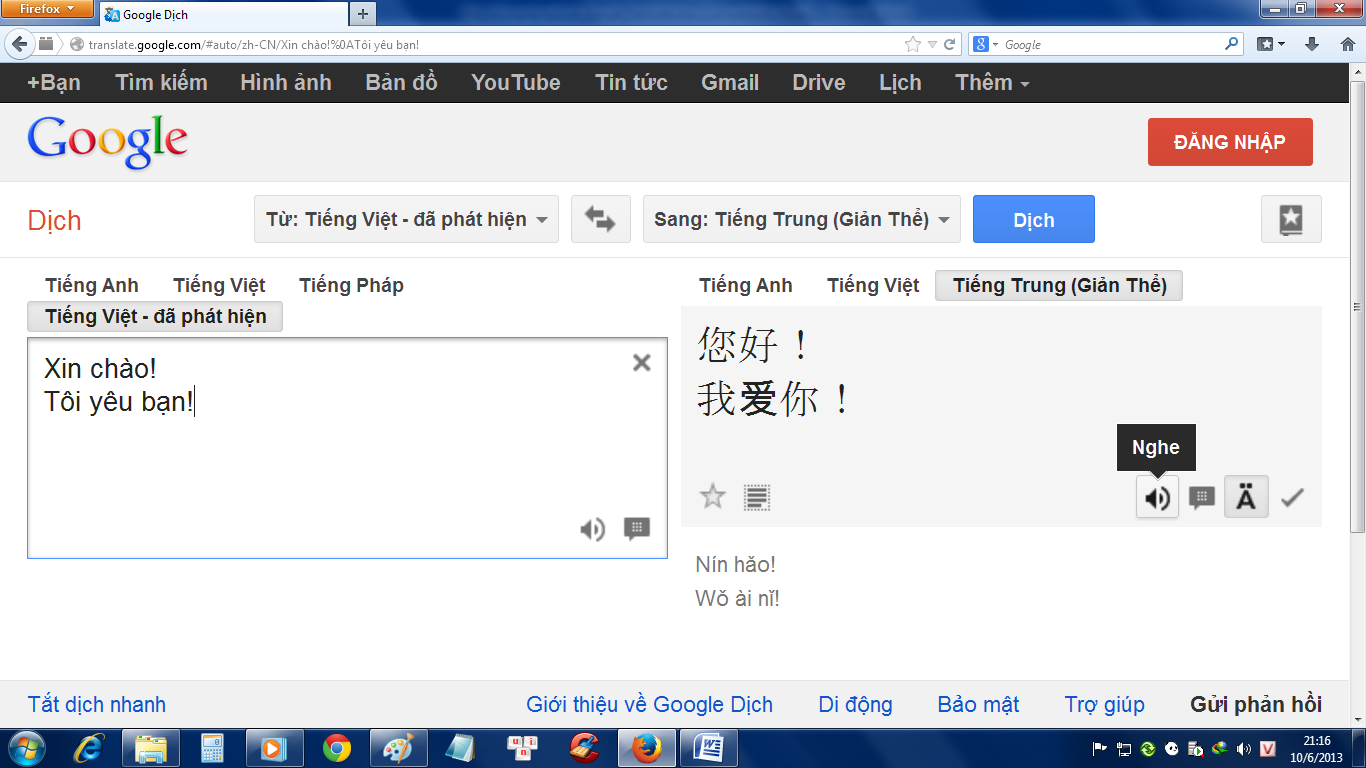Screen dimensions: 1366x768
Task: Open Firefox bookmarks menu button
Action: [1271, 44]
